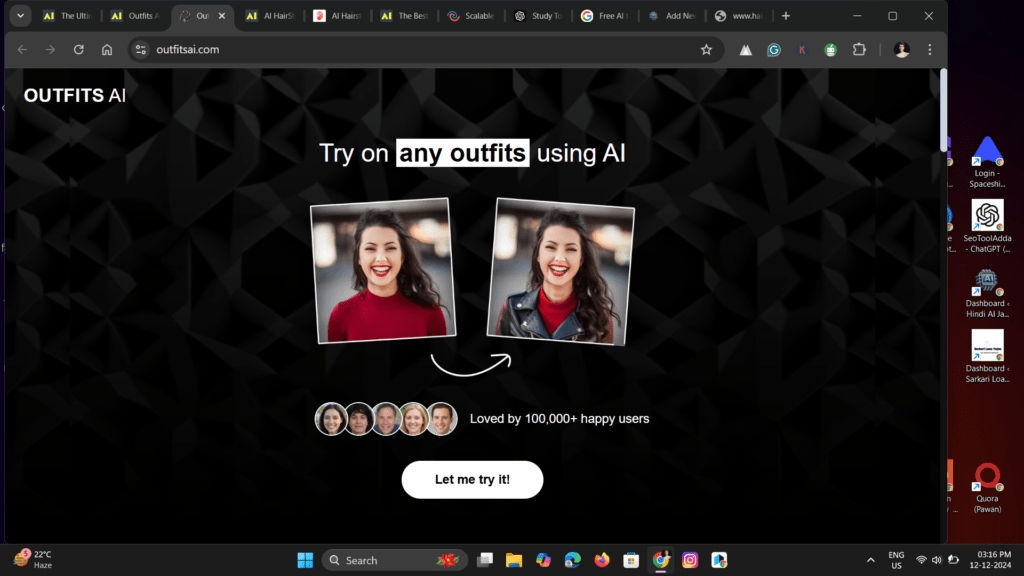Switch to 'The Best' browser tab
The height and width of the screenshot is (576, 1024).
pyautogui.click(x=405, y=16)
